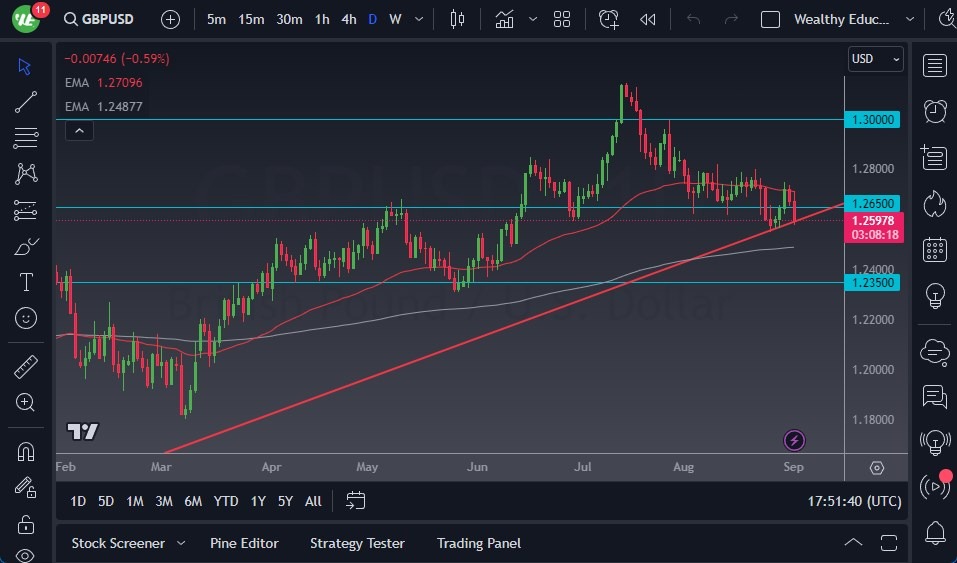Switch to the Pine Editor tab
The image size is (957, 563).
244,543
